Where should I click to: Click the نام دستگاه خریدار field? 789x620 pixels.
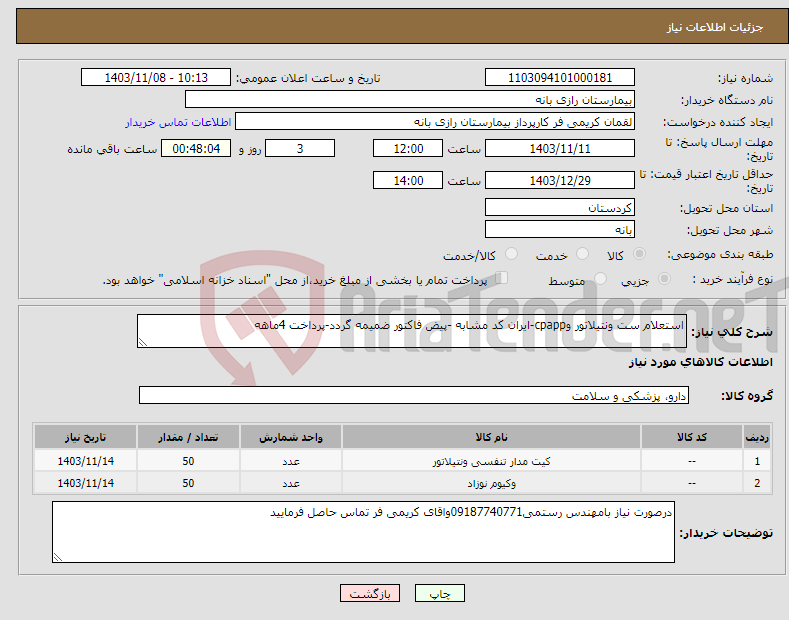pyautogui.click(x=410, y=99)
